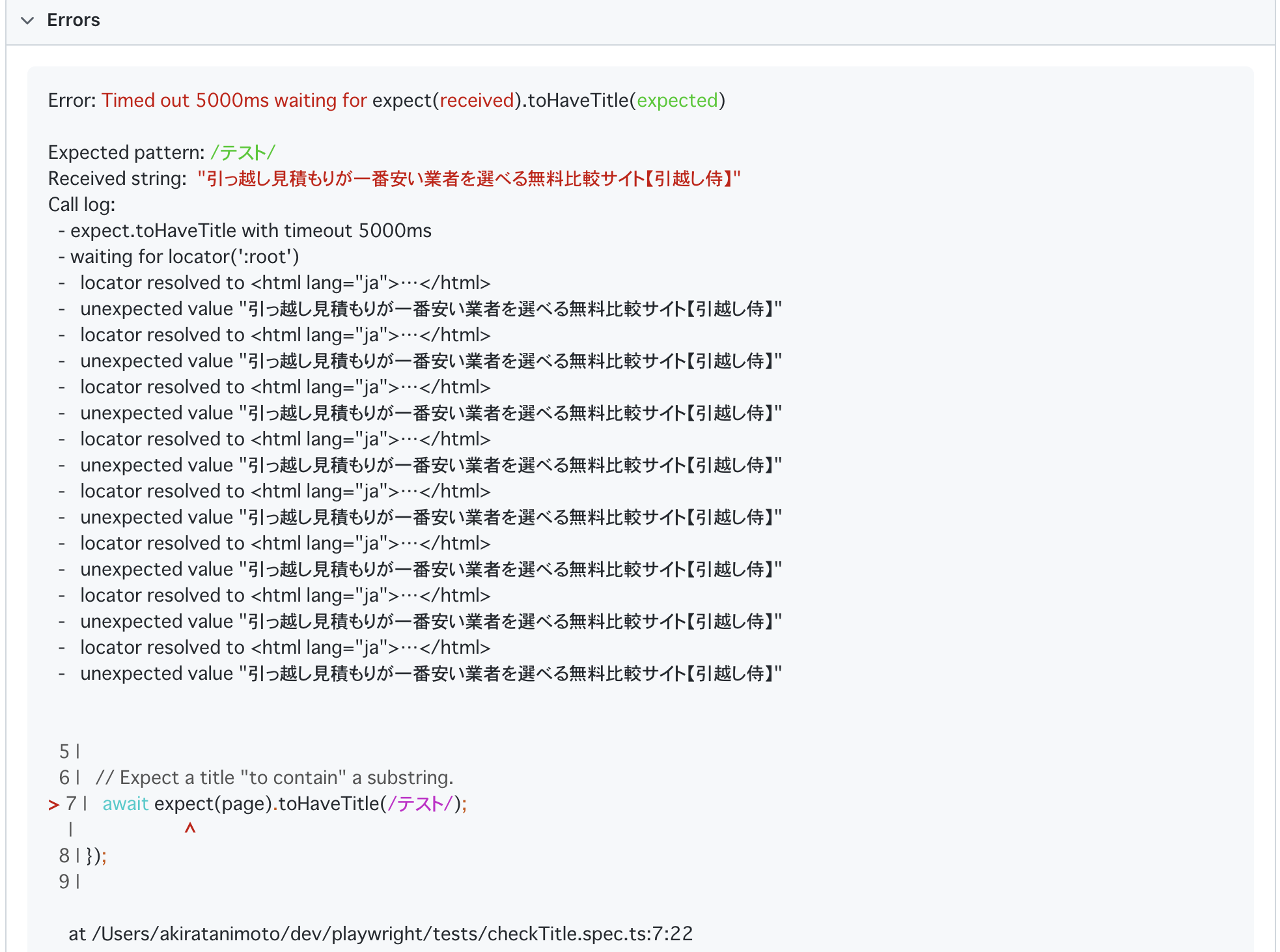Click 'expect.toHaveTitle with timeout 5000ms' log line
Image resolution: width=1280 pixels, height=952 pixels.
point(251,231)
